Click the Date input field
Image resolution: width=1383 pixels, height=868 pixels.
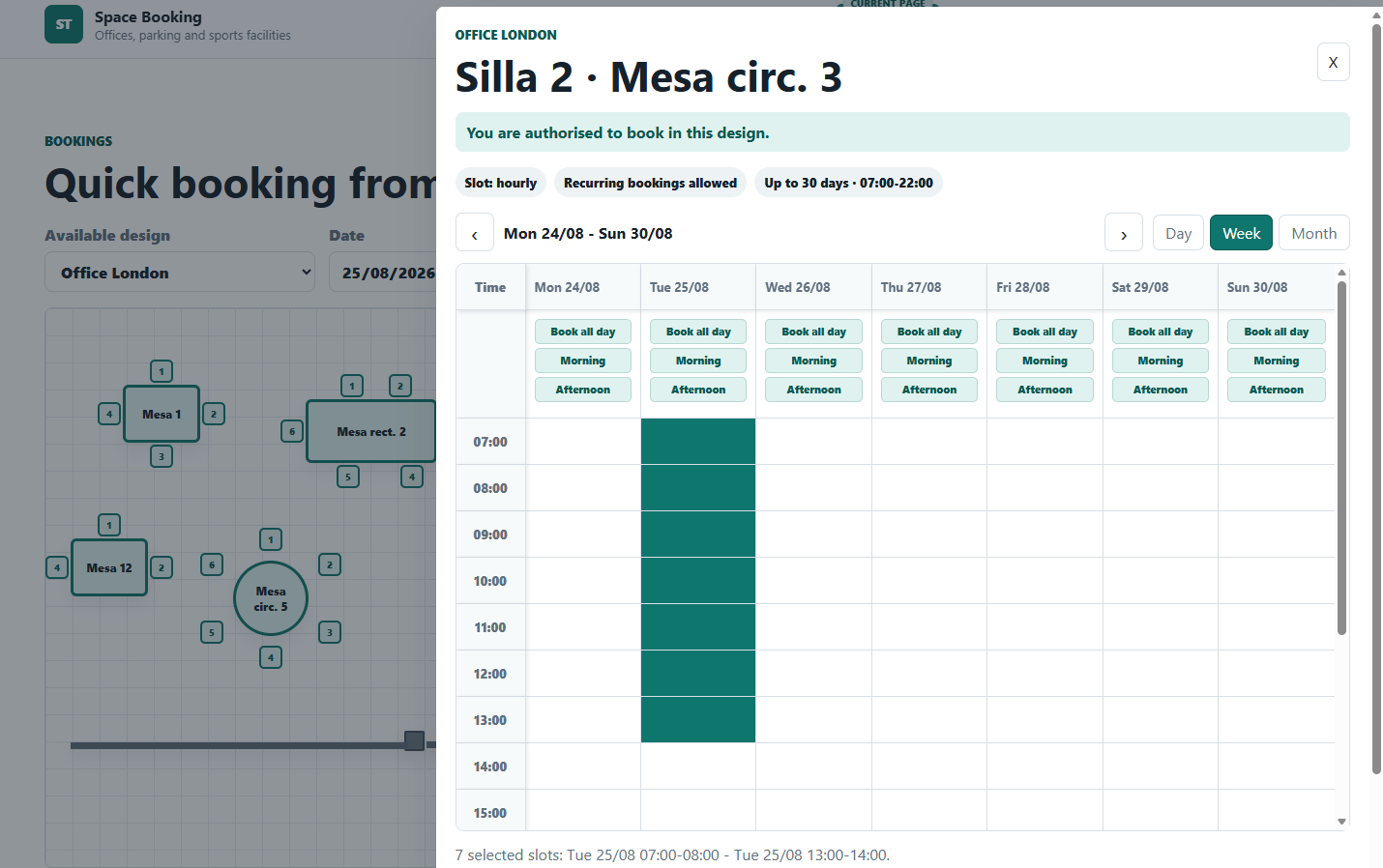384,273
